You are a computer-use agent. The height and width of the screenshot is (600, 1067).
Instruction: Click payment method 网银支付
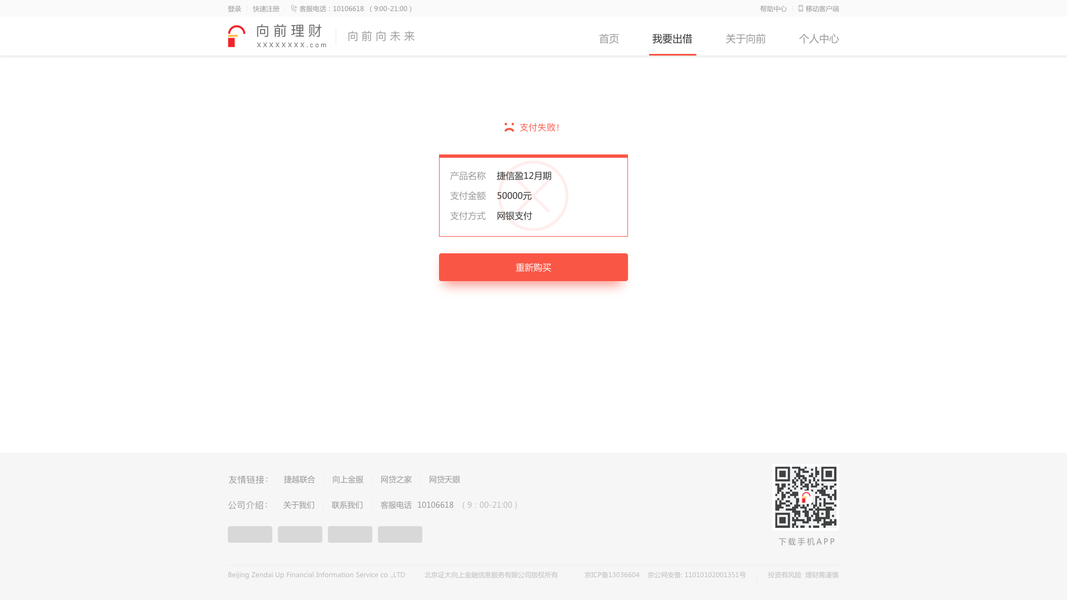pos(514,216)
